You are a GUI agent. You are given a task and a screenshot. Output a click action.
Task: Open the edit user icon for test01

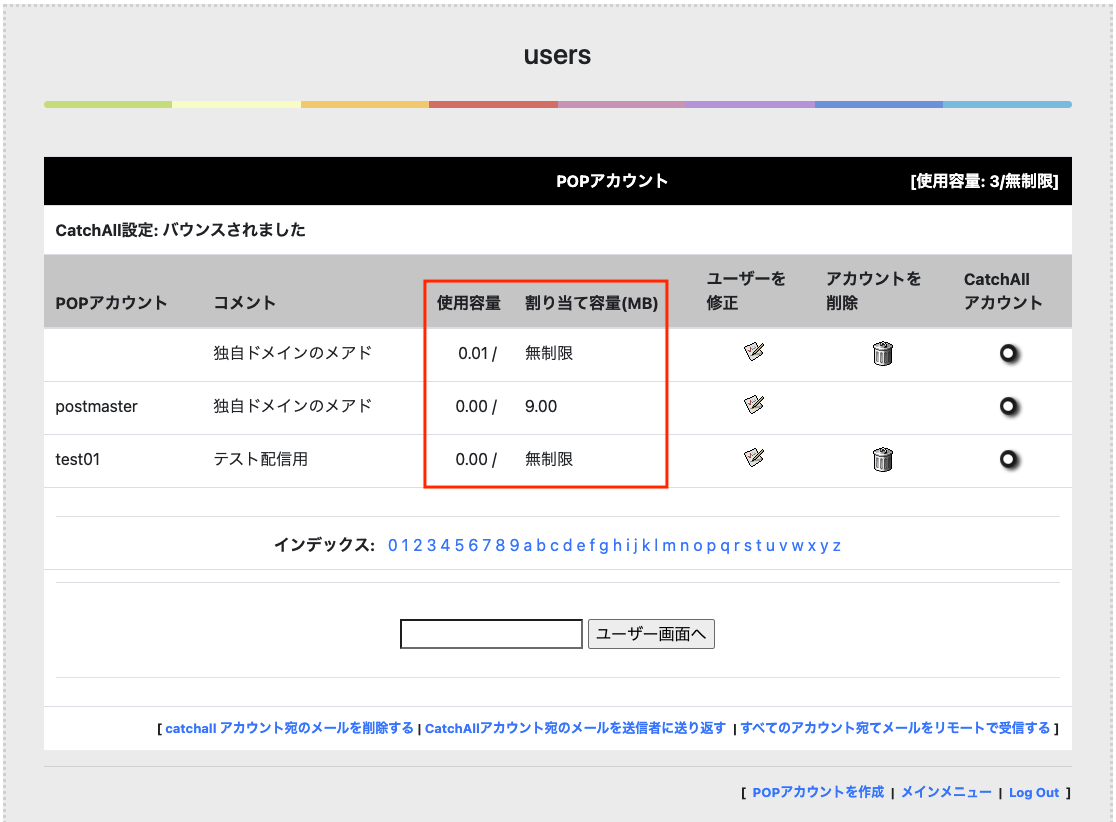coord(754,458)
